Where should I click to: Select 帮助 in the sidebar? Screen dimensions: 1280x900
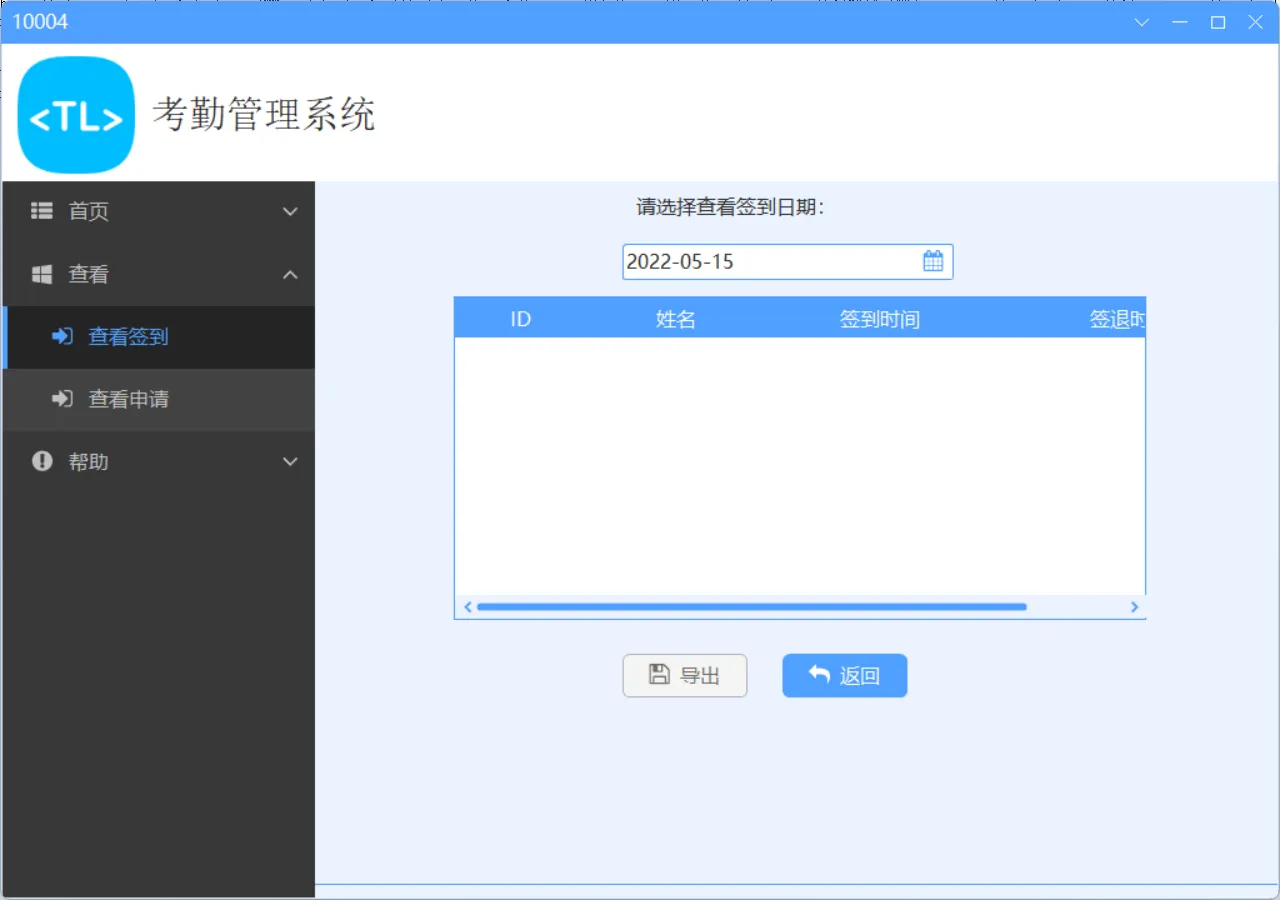click(159, 461)
